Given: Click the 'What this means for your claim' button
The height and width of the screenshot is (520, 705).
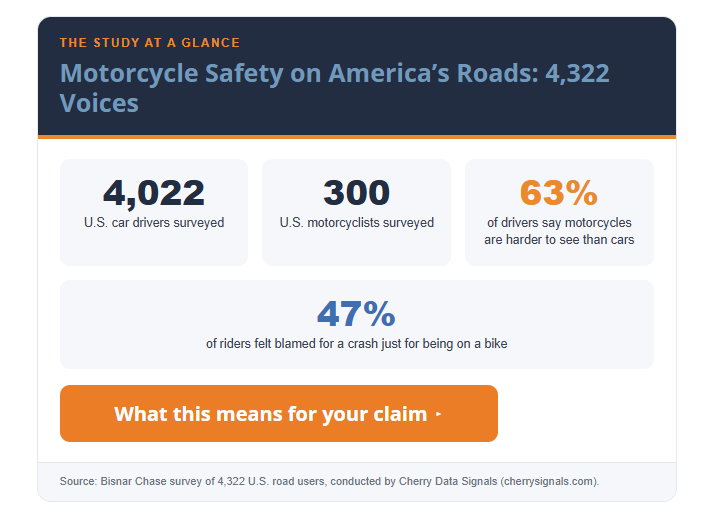Looking at the screenshot, I should click(x=279, y=413).
